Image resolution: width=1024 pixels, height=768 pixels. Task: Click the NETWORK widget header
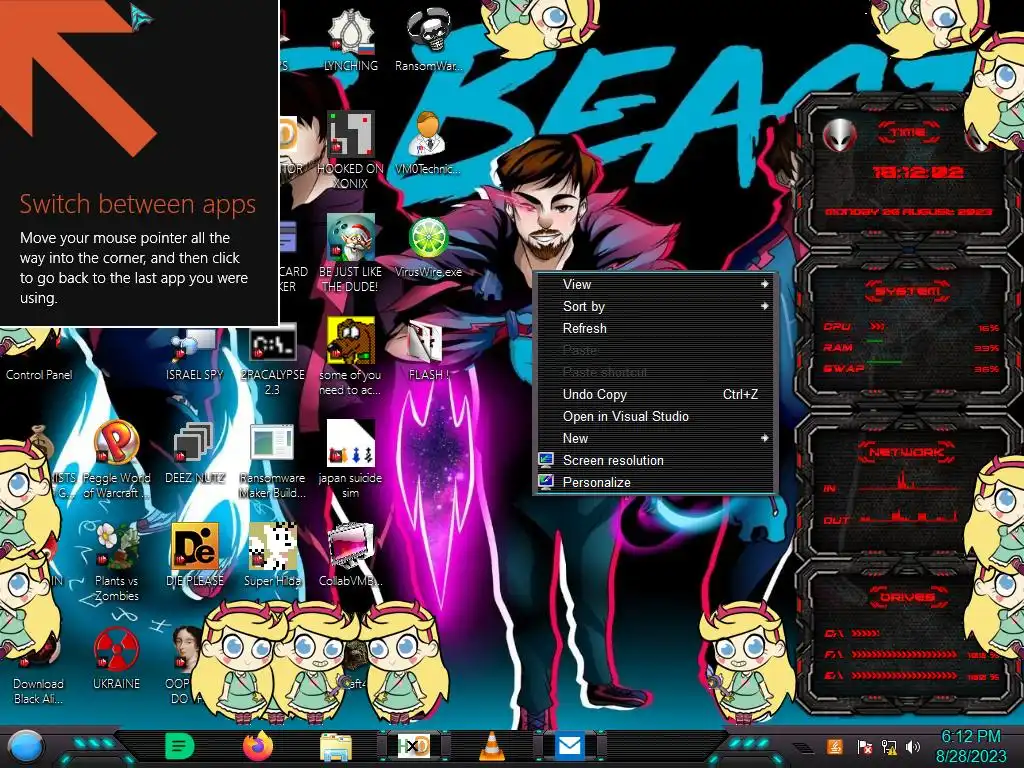click(x=906, y=452)
